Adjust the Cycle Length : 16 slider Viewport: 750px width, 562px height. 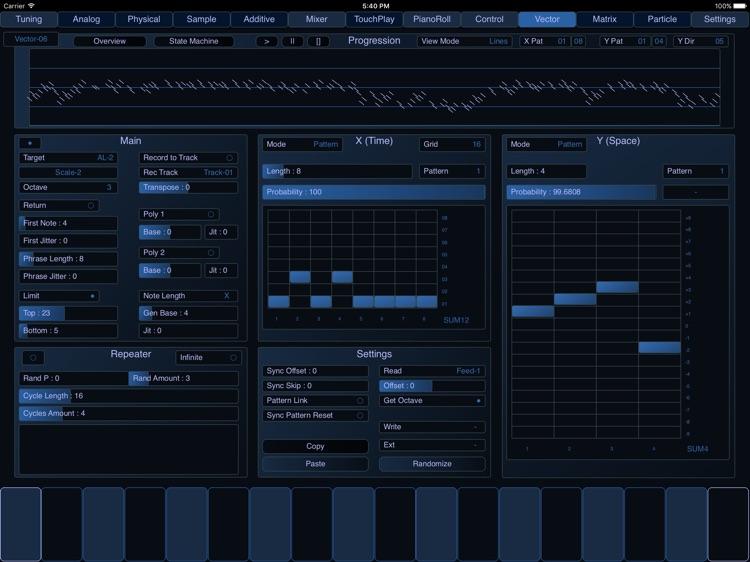pyautogui.click(x=129, y=396)
